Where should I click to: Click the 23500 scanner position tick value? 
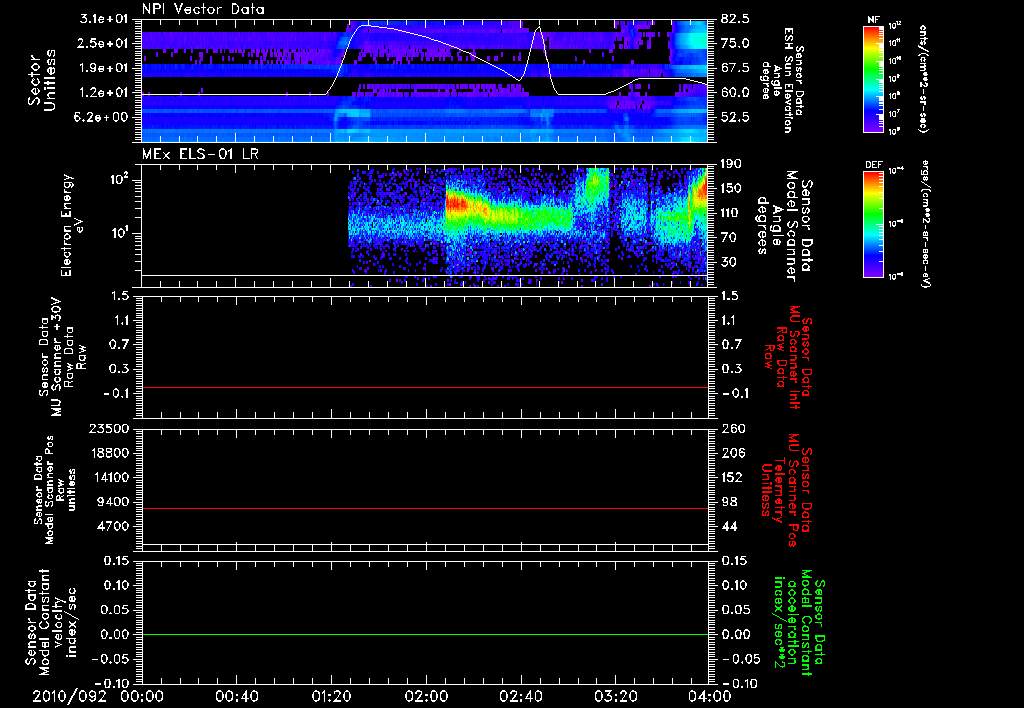(109, 429)
